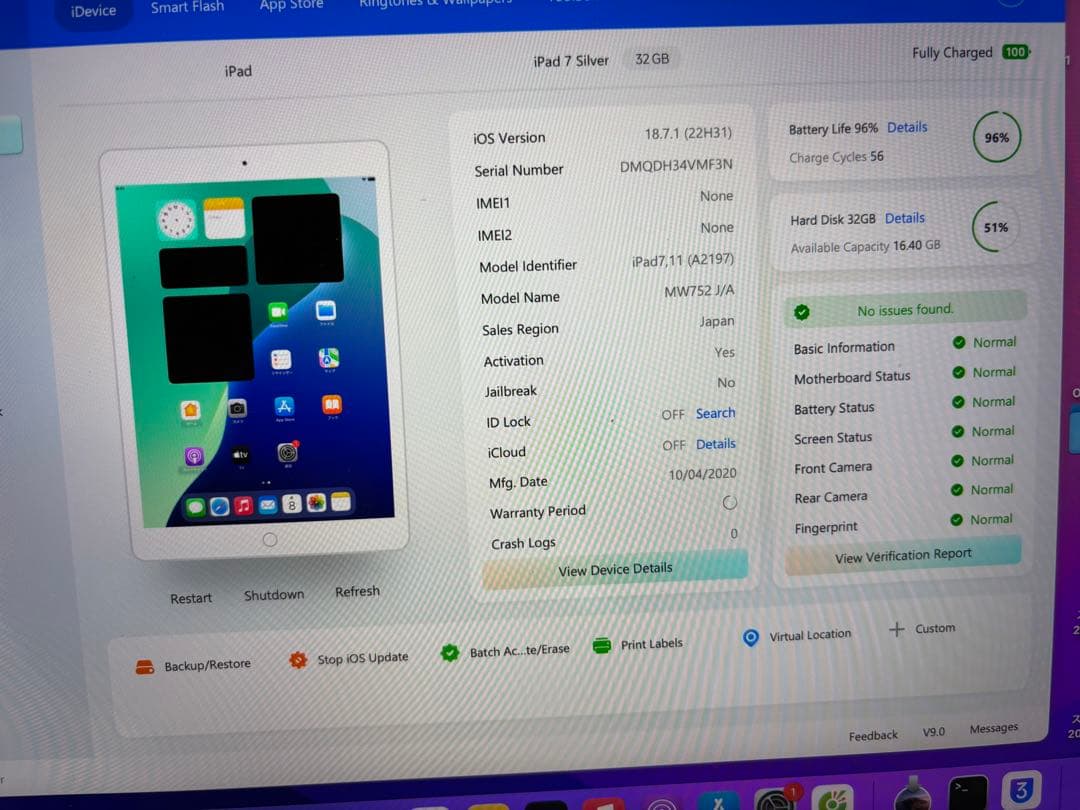Click the Restart button
This screenshot has height=810, width=1080.
pos(190,597)
